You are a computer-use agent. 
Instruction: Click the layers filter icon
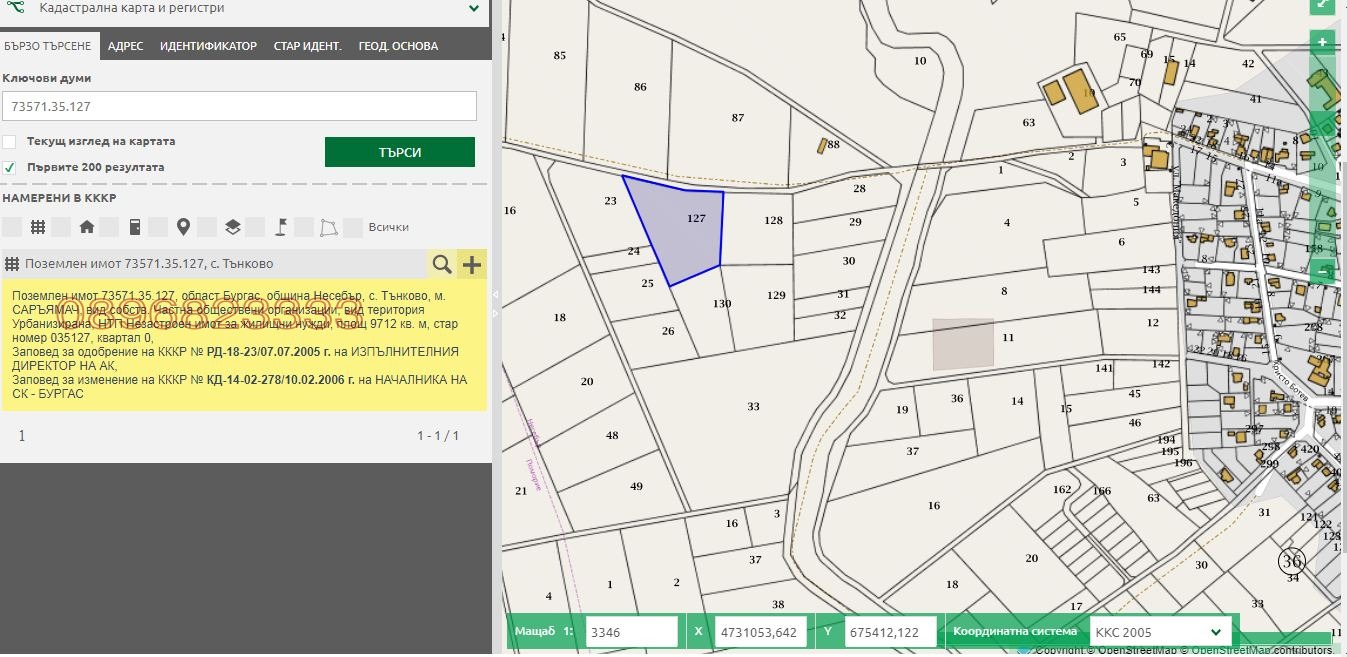click(x=232, y=227)
